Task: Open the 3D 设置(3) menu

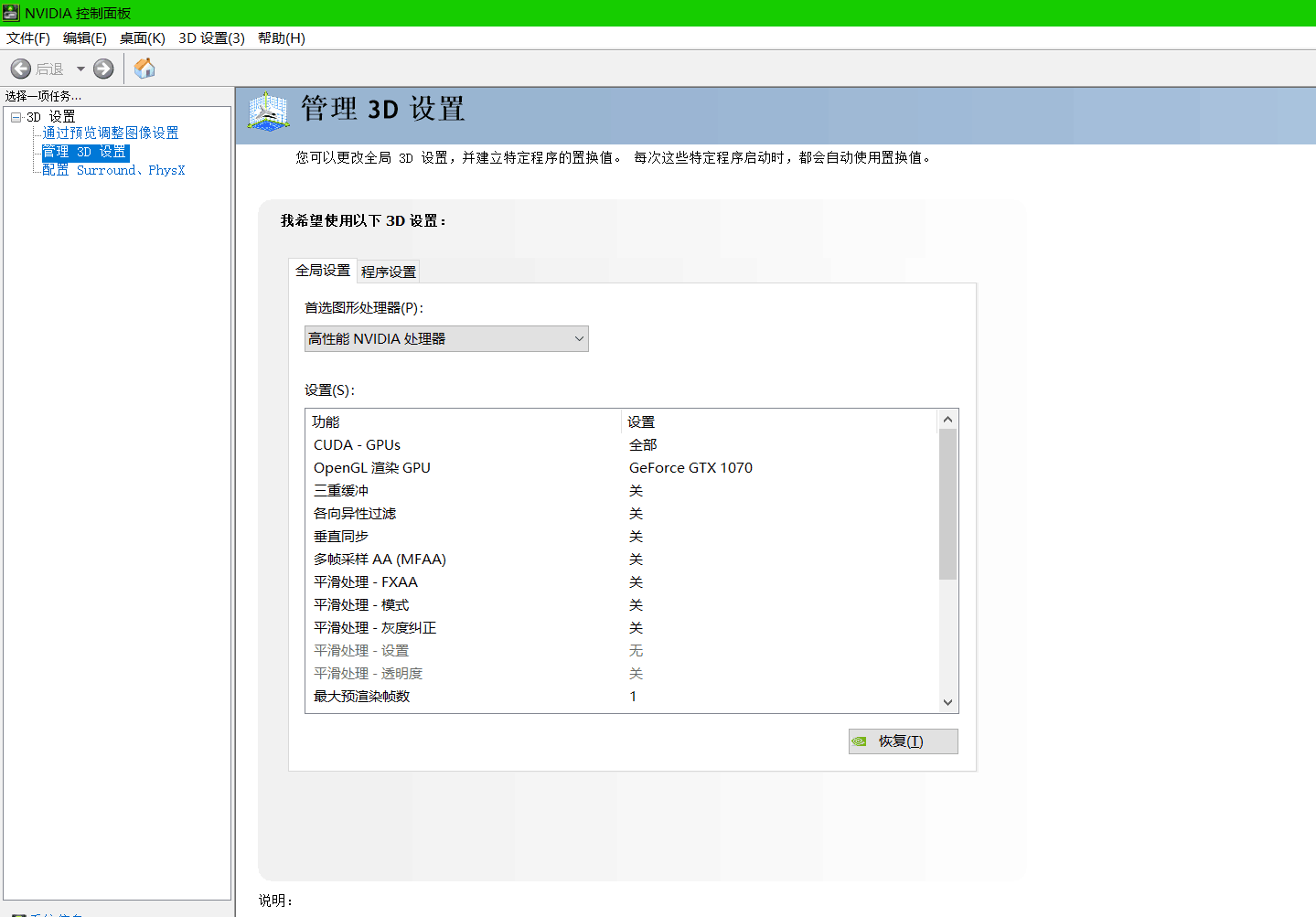Action: pos(211,38)
